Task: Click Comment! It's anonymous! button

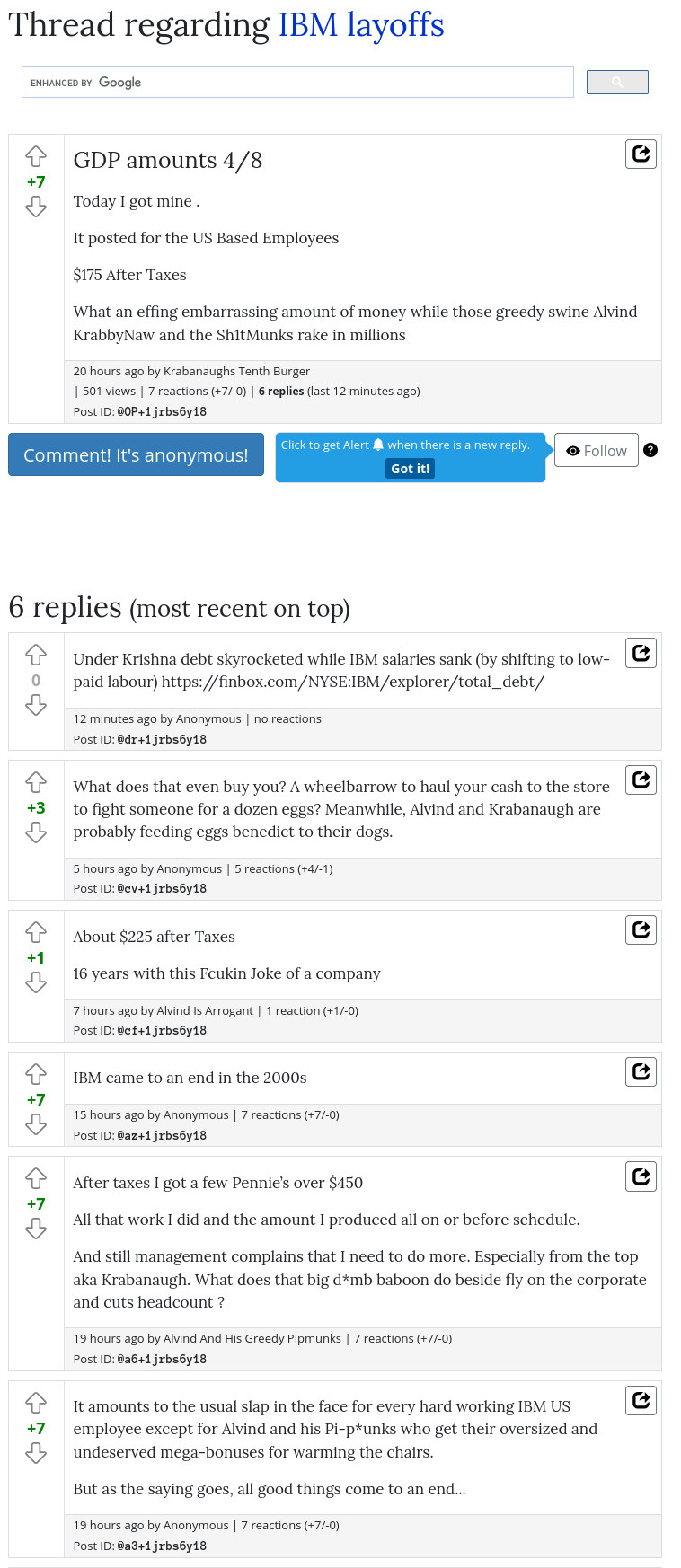Action: pyautogui.click(x=136, y=454)
